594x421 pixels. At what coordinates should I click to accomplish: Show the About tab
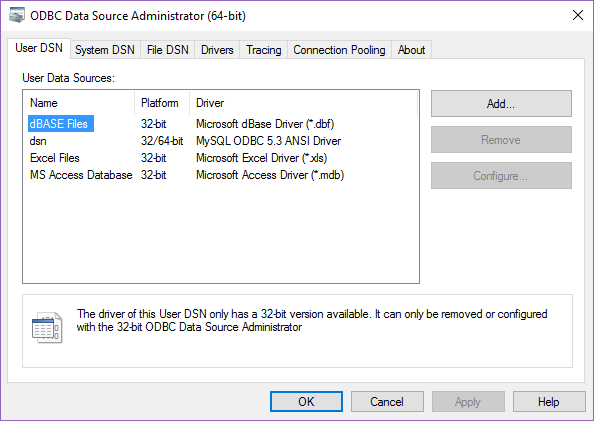(x=411, y=50)
